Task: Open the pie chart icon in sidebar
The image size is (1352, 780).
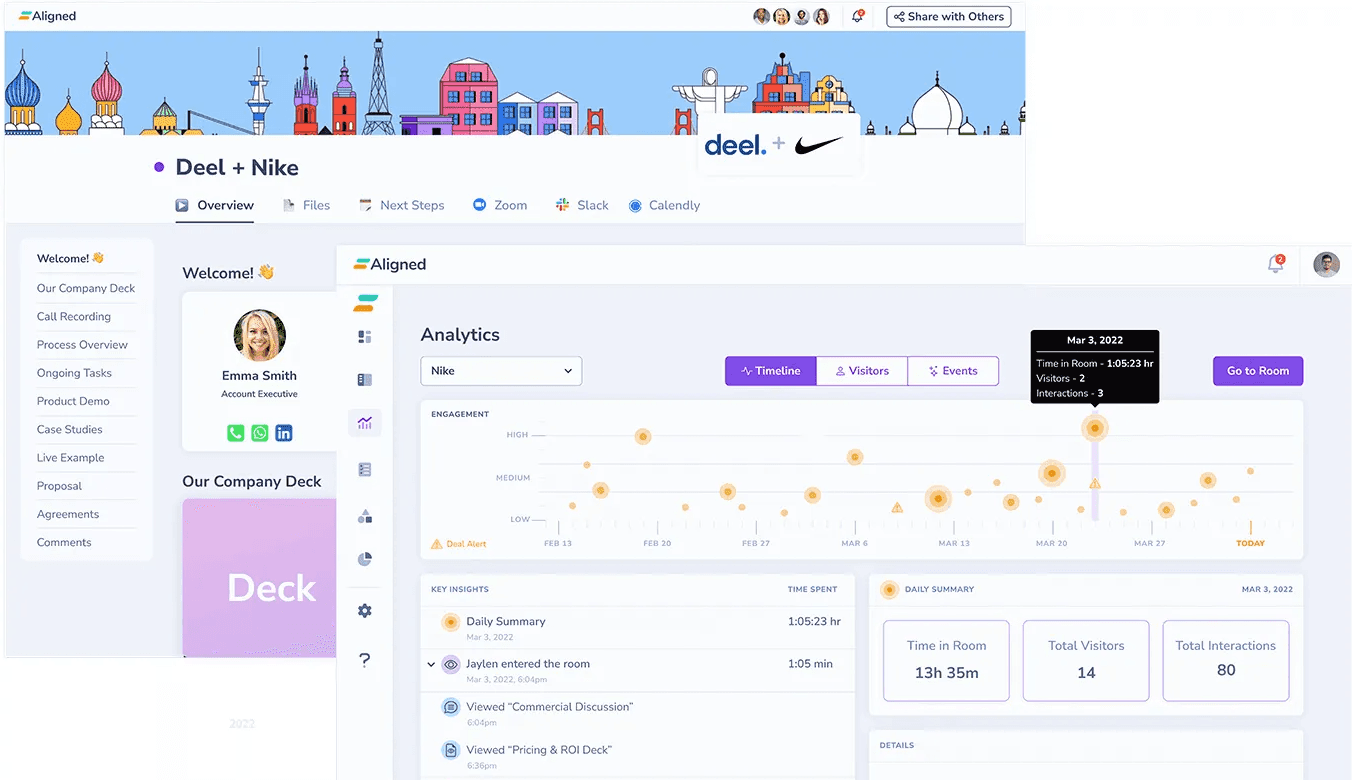Action: 365,559
